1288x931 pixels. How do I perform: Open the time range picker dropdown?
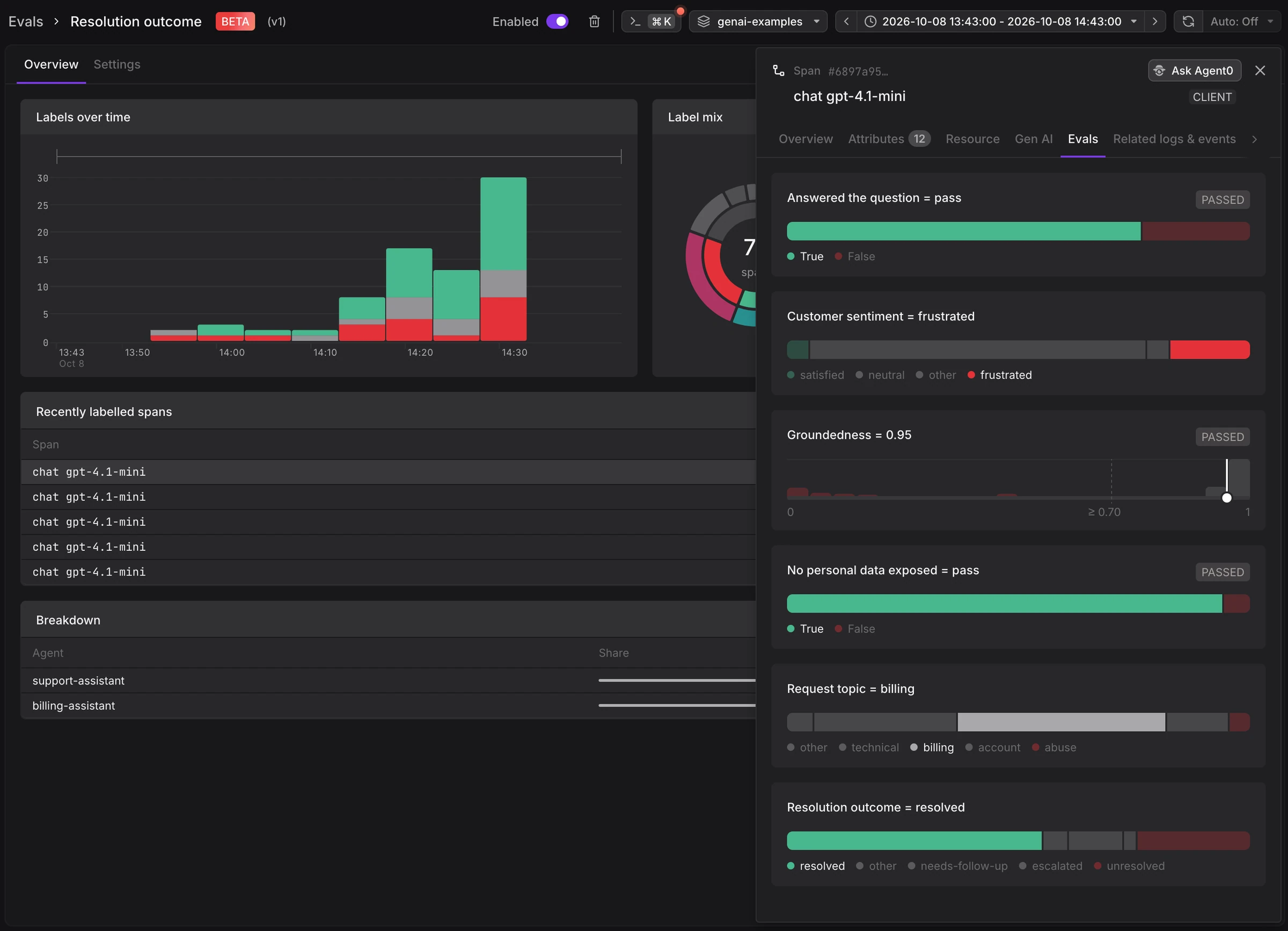[1001, 21]
